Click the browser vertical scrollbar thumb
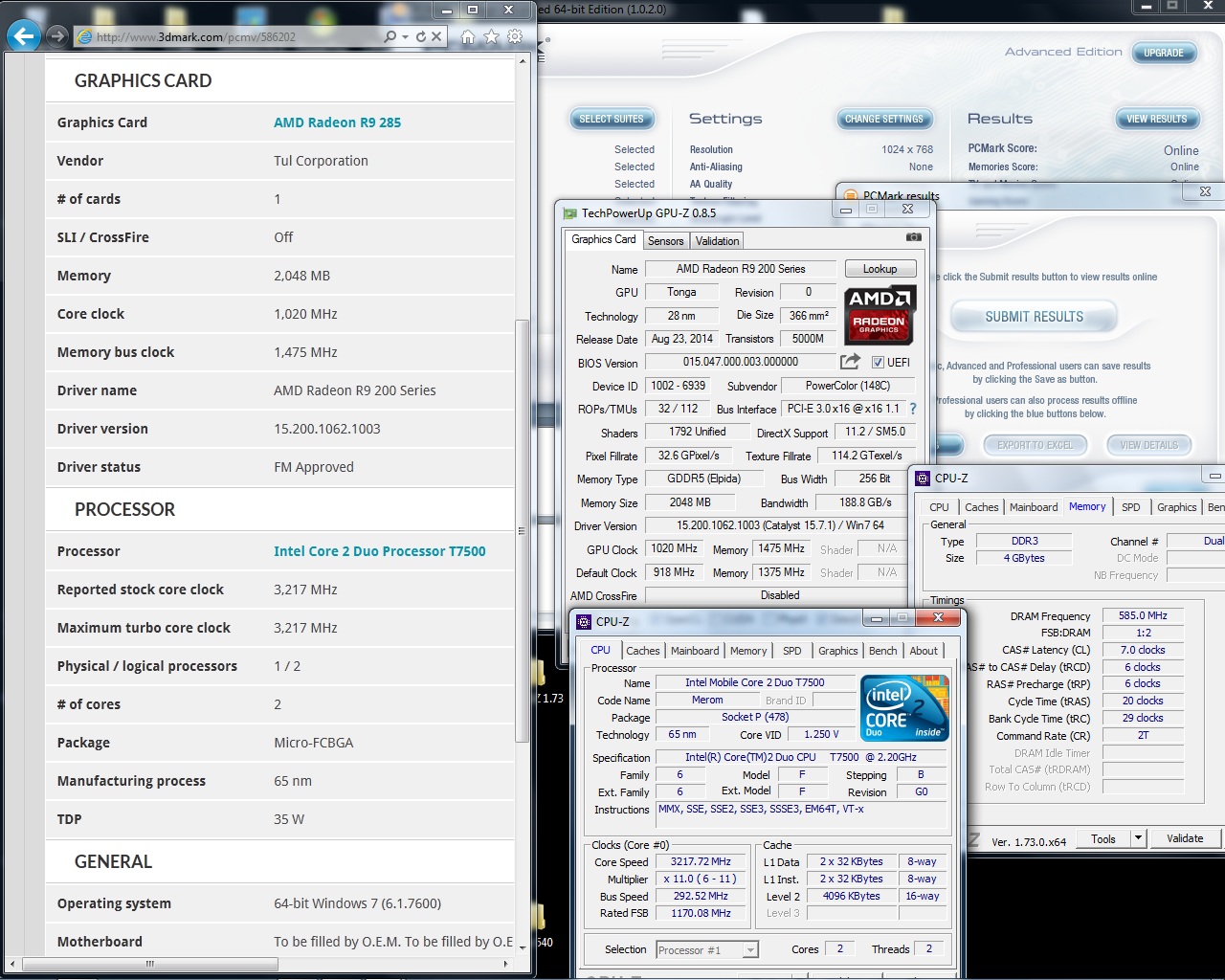Image resolution: width=1225 pixels, height=980 pixels. point(522,531)
